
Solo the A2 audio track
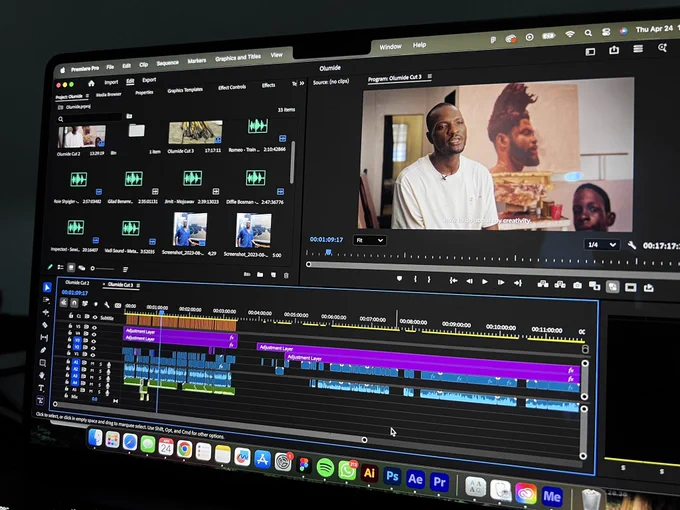[x=100, y=371]
